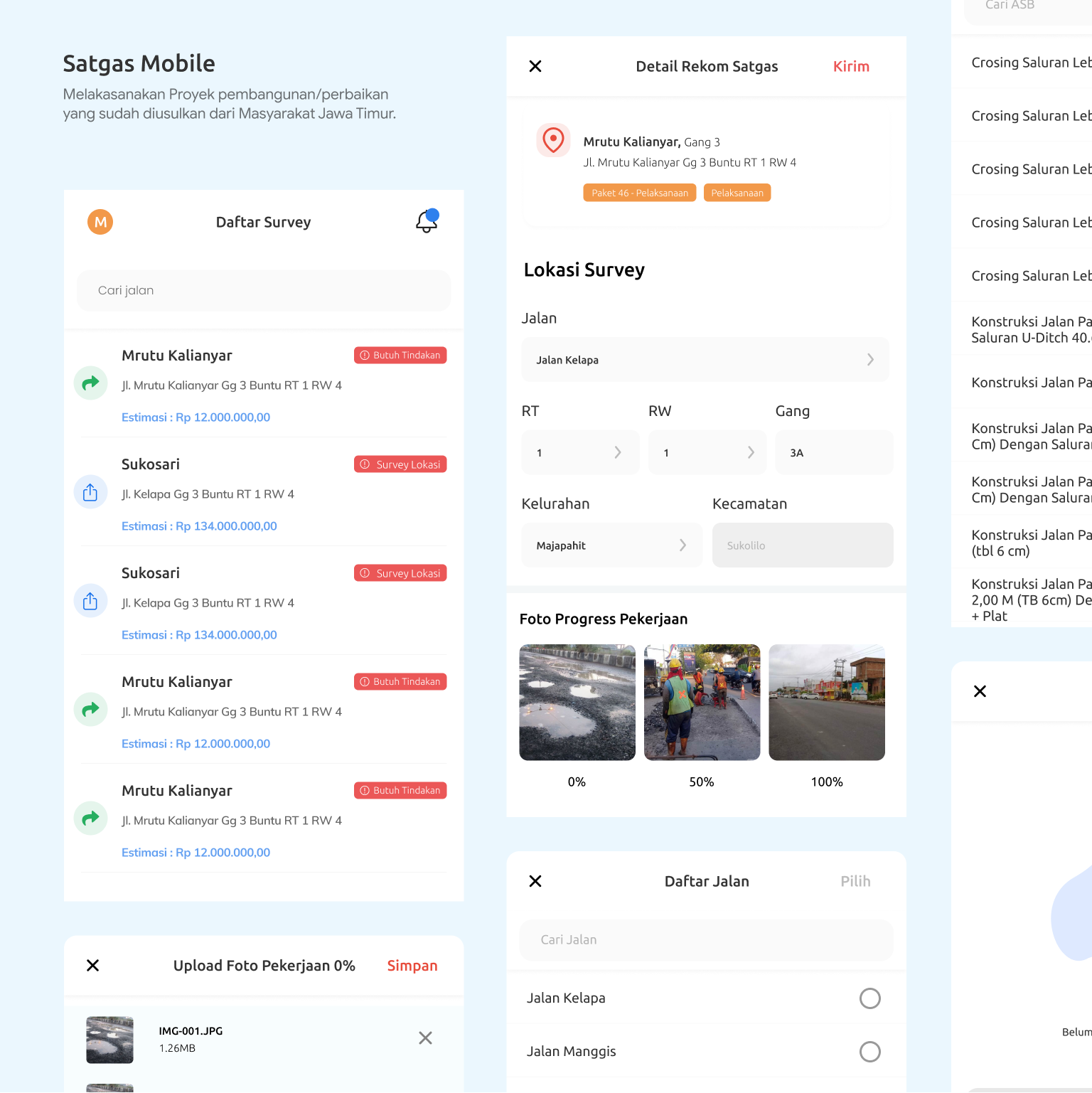1092x1093 pixels.
Task: Close the Detail Rekom Satgas screen
Action: pyautogui.click(x=535, y=66)
